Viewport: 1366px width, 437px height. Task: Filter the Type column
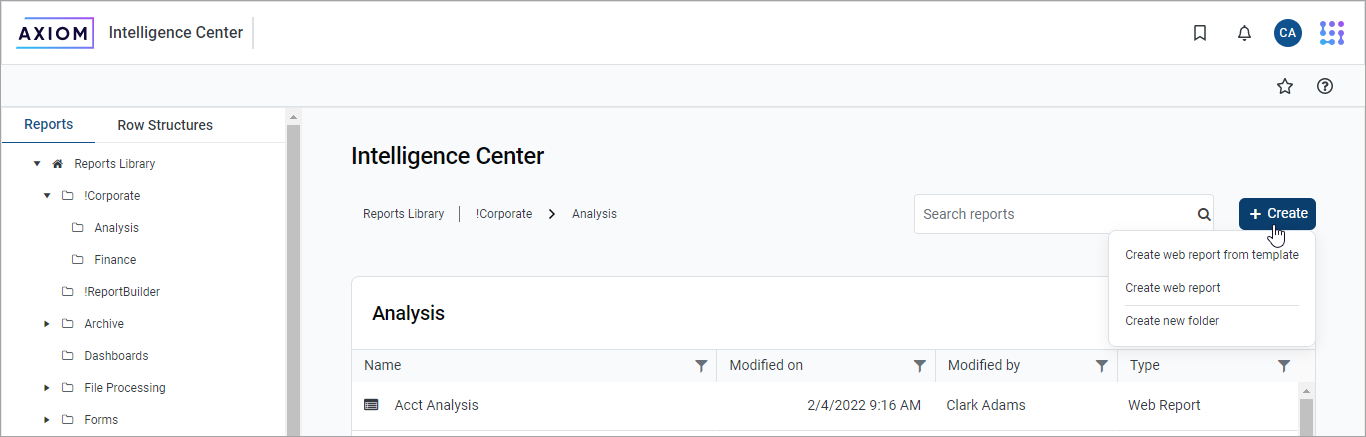coord(1284,366)
